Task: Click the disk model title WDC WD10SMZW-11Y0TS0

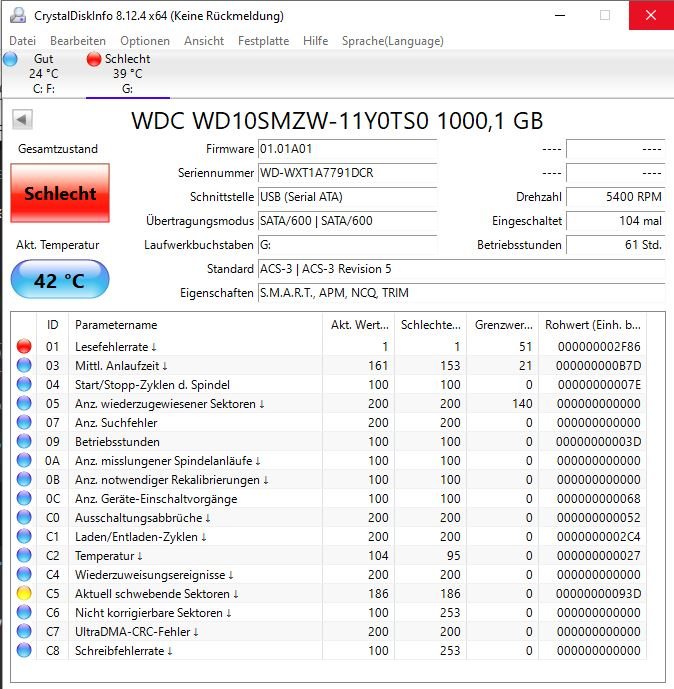Action: point(337,121)
